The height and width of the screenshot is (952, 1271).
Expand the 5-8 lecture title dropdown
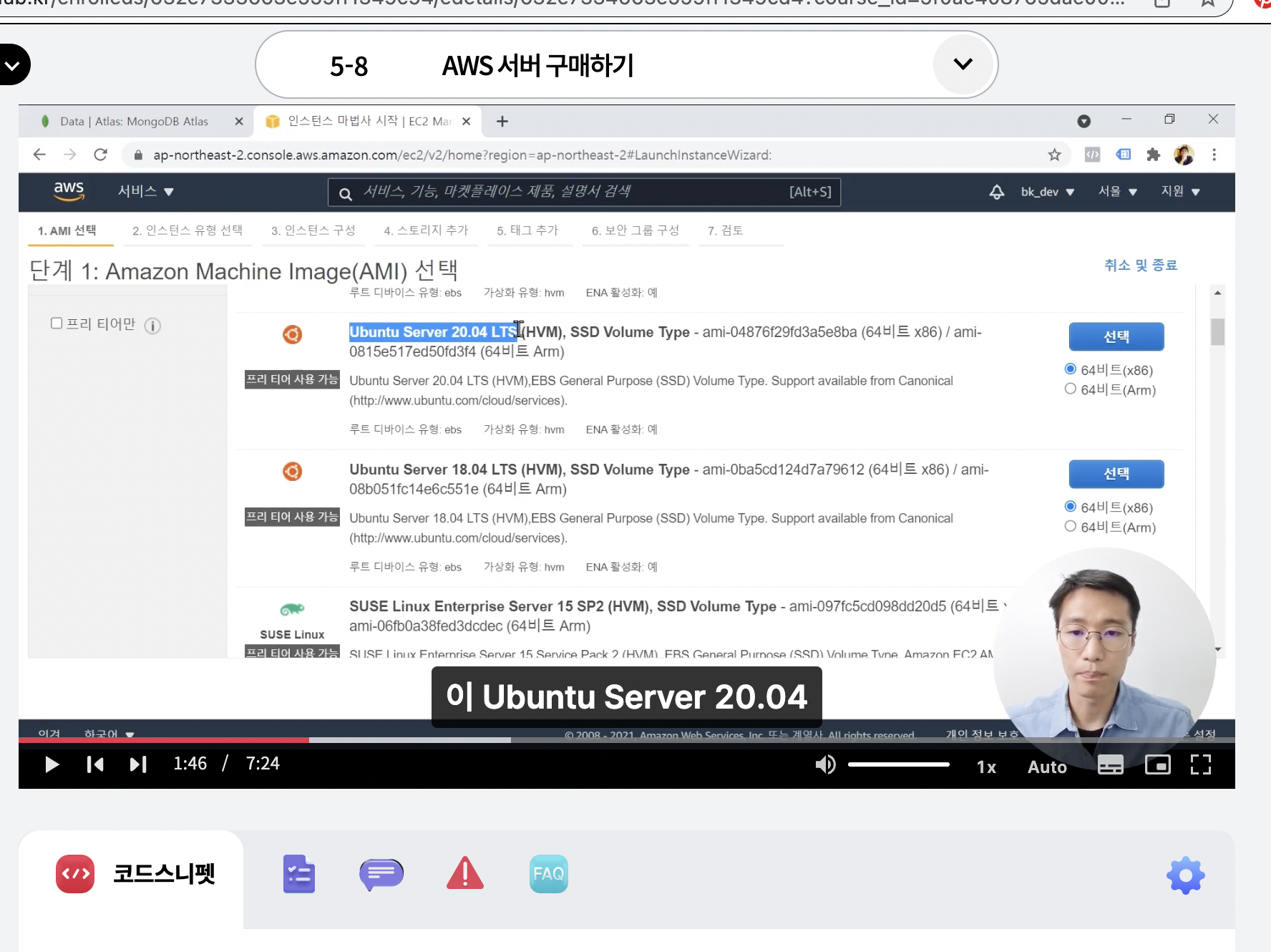click(963, 64)
